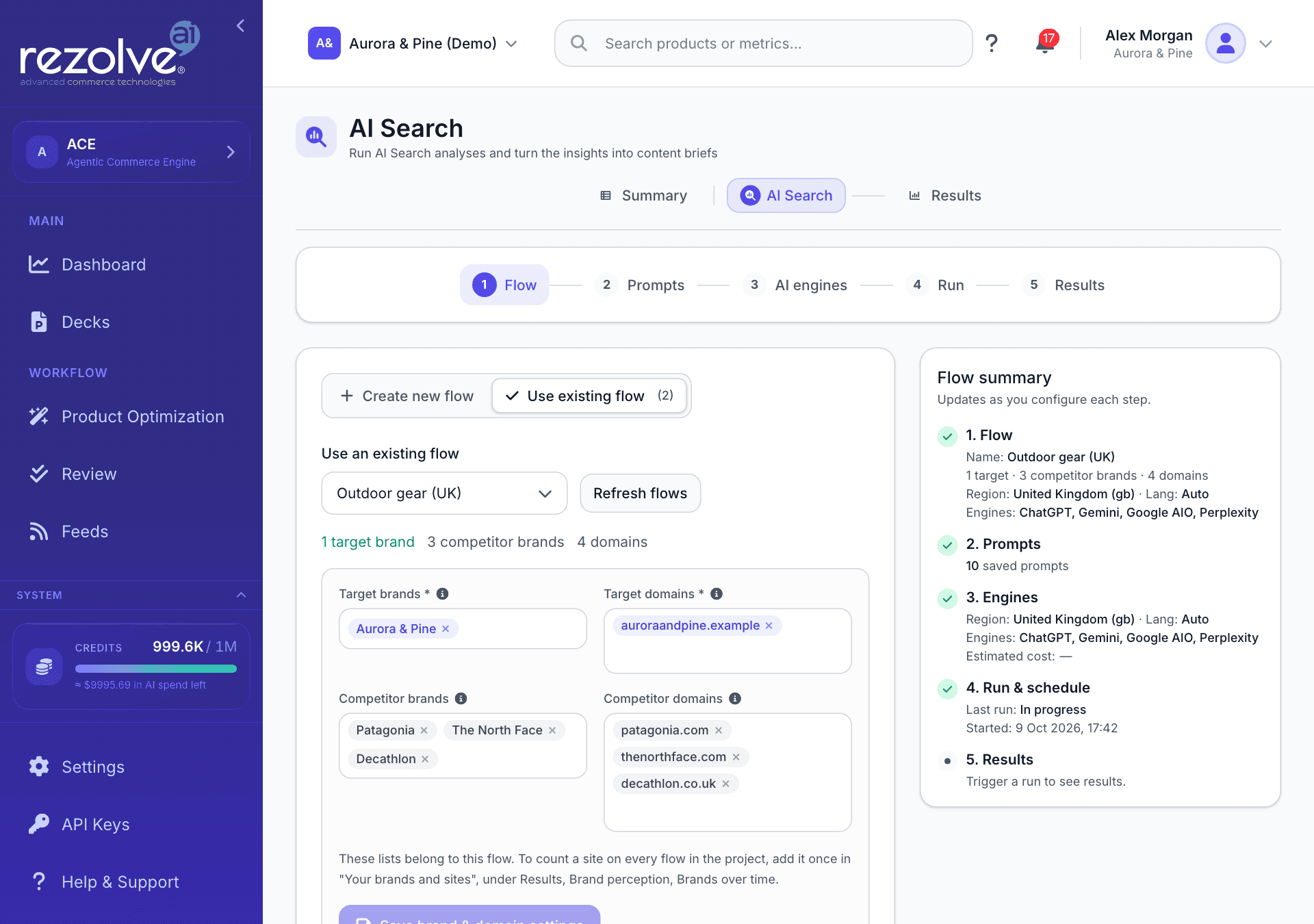Click the Target brands info icon

(x=443, y=594)
